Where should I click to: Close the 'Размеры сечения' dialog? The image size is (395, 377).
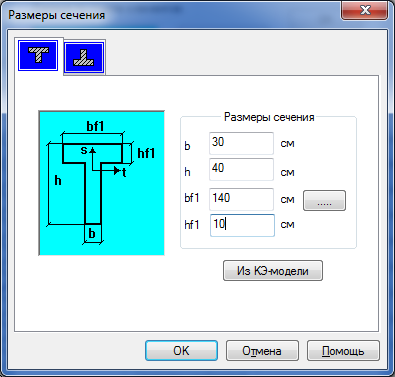365,10
